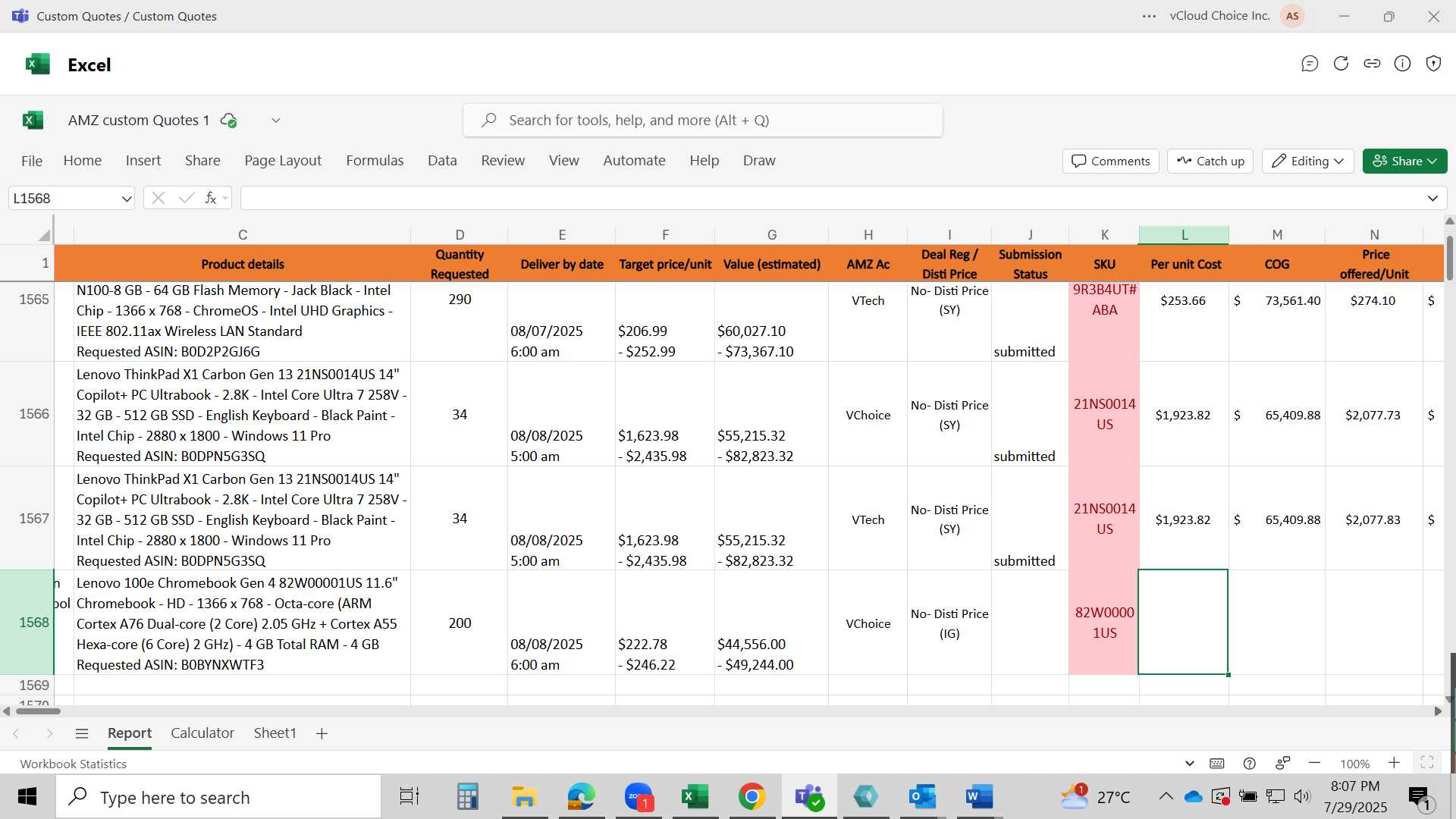Screen dimensions: 1456x819
Task: Open the all sheets list icon
Action: (82, 733)
